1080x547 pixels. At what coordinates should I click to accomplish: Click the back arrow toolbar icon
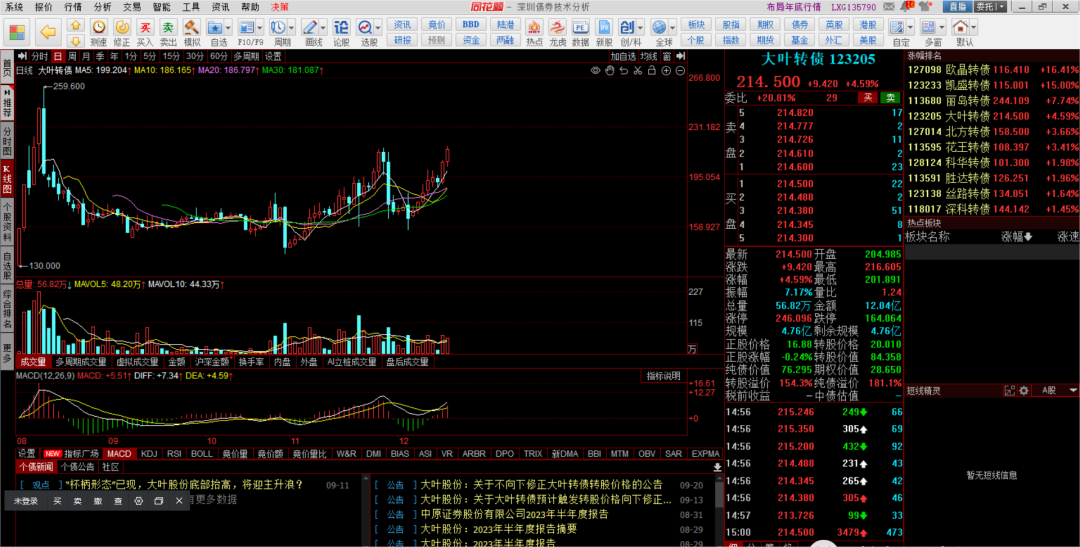[x=48, y=32]
